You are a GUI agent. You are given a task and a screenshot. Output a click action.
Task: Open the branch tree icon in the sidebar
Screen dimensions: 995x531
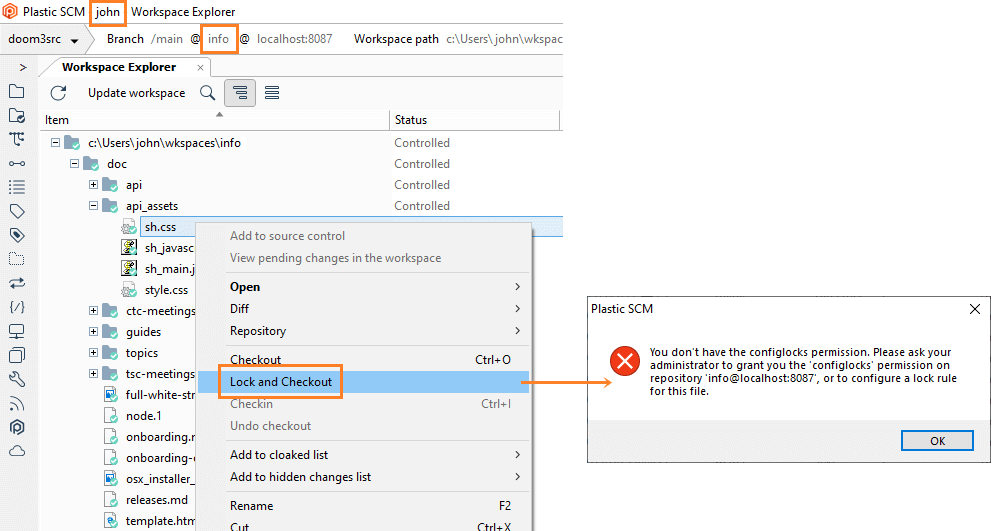coord(16,139)
